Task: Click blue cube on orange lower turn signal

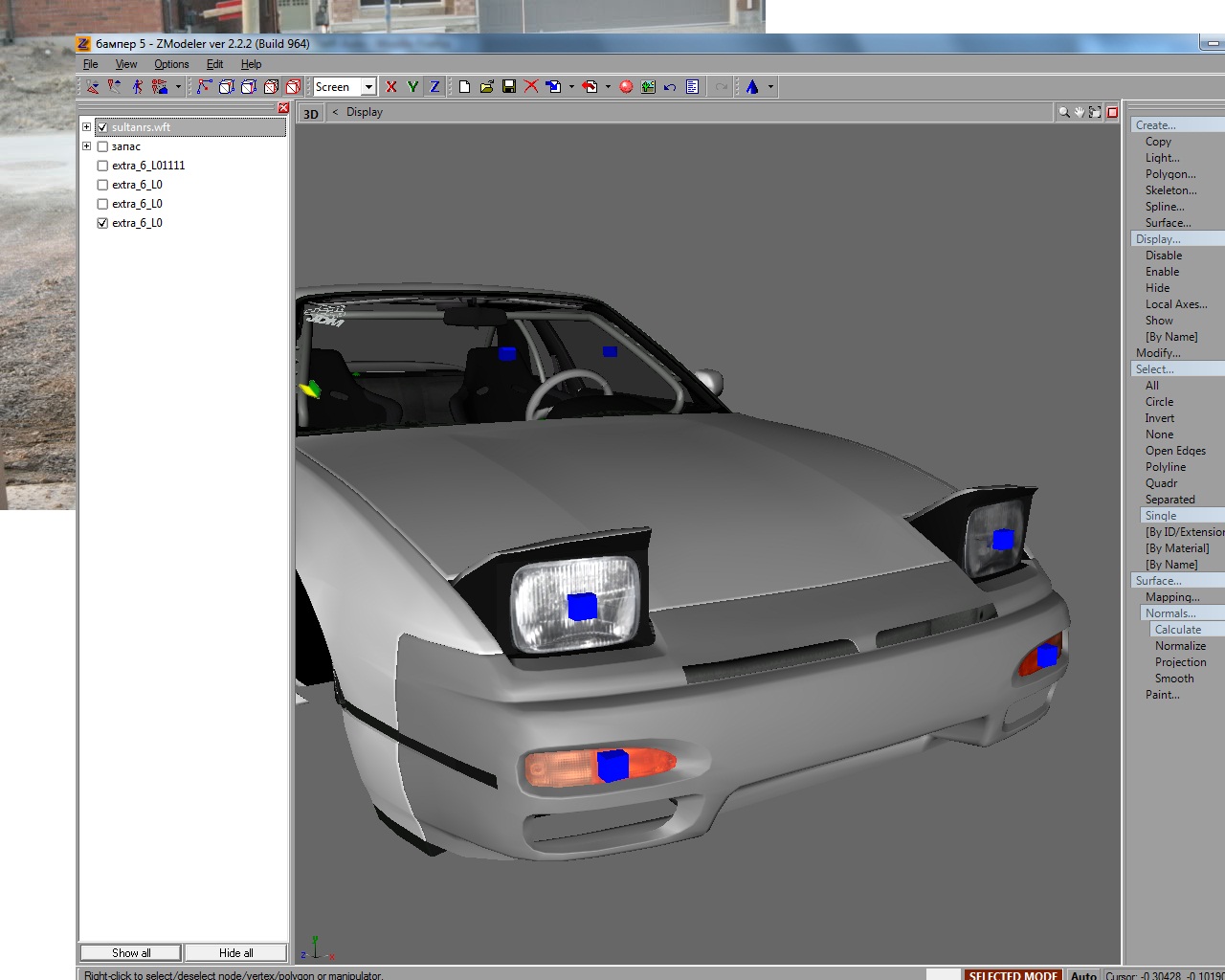Action: coord(612,766)
